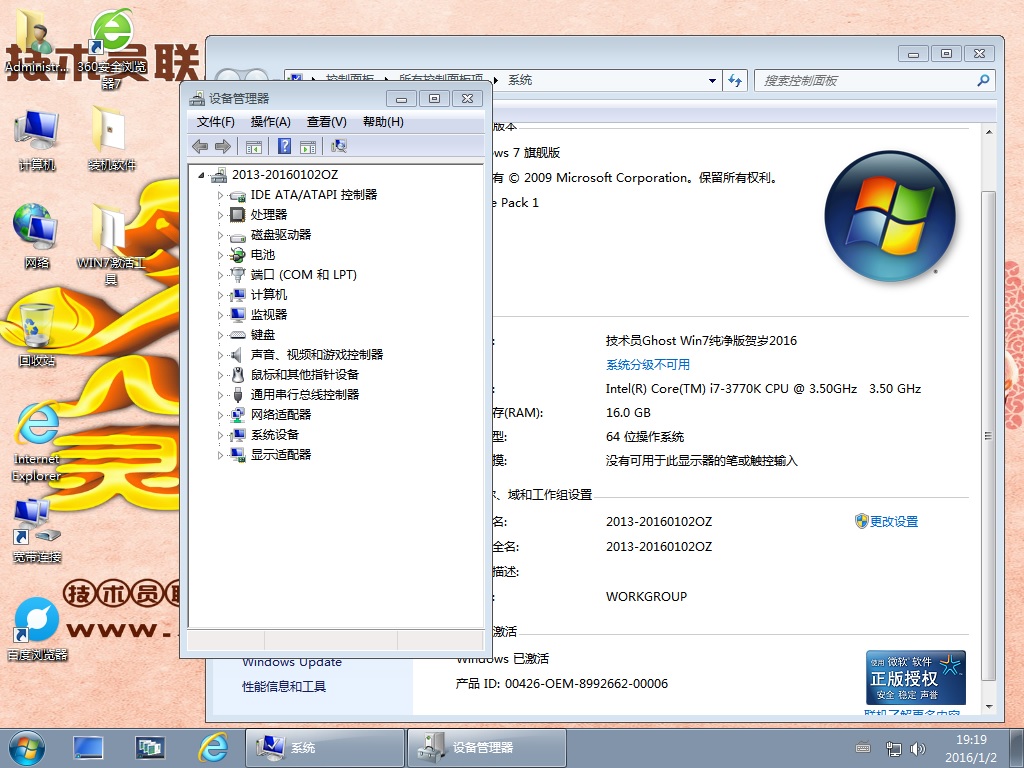Image resolution: width=1024 pixels, height=768 pixels.
Task: Open the 网络 desktop icon
Action: (37, 236)
